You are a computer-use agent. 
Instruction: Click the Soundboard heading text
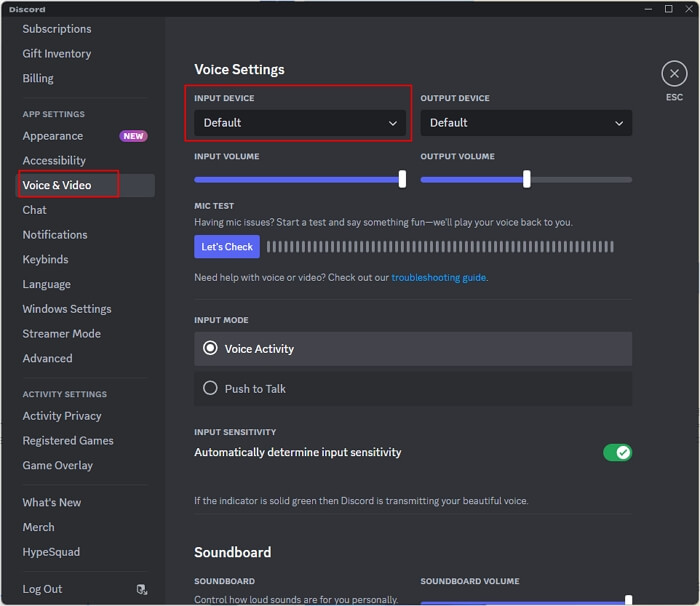233,552
